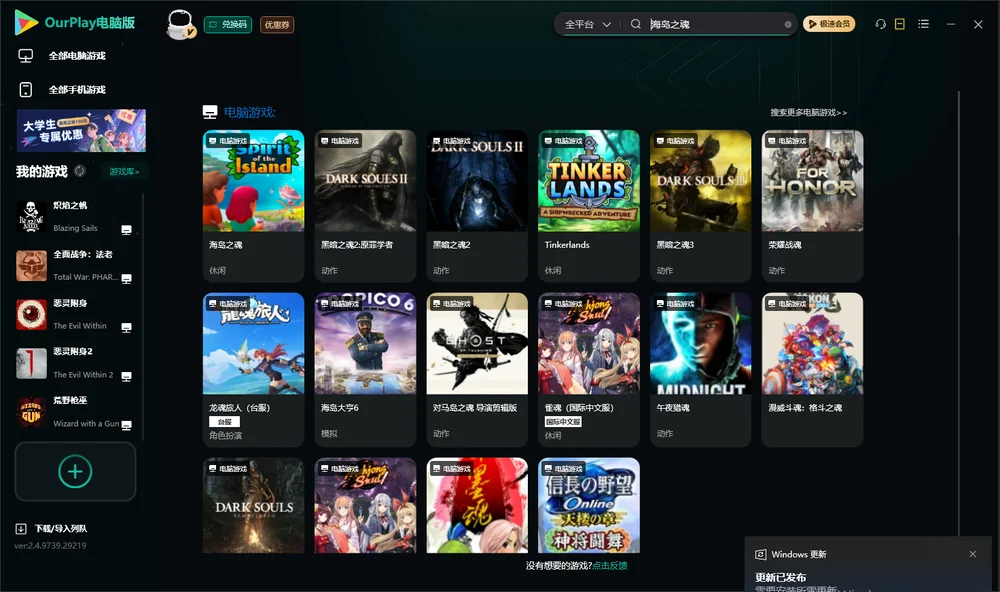Image resolution: width=1000 pixels, height=592 pixels.
Task: Click PC icon on Wizard with a Gun row
Action: click(126, 426)
